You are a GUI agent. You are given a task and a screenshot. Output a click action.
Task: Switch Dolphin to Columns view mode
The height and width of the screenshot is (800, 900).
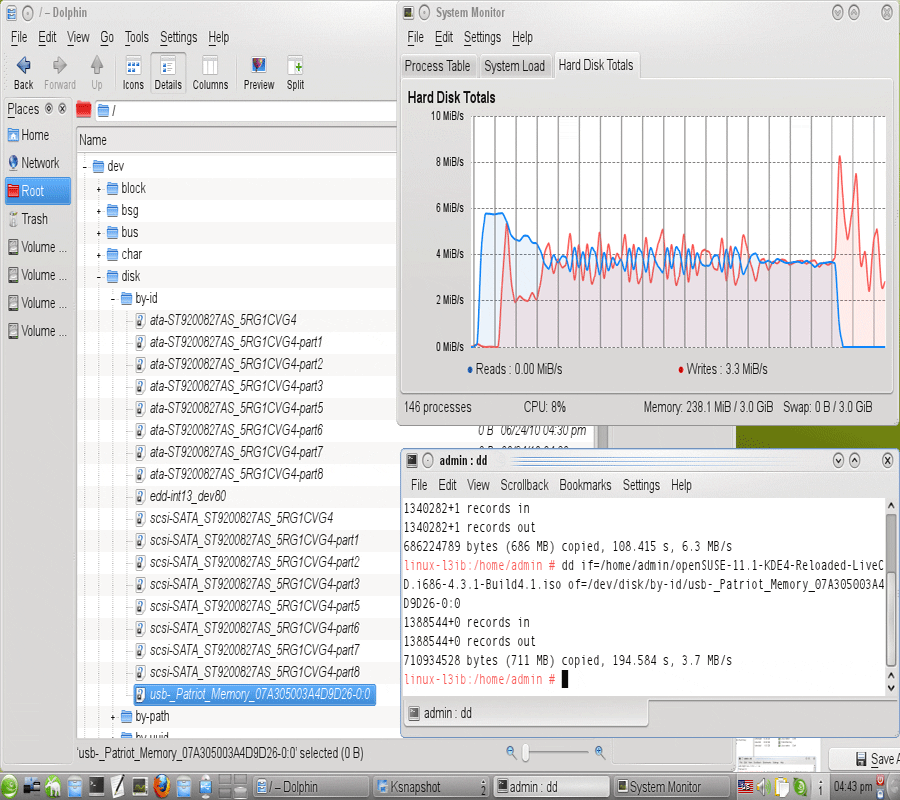pos(210,73)
